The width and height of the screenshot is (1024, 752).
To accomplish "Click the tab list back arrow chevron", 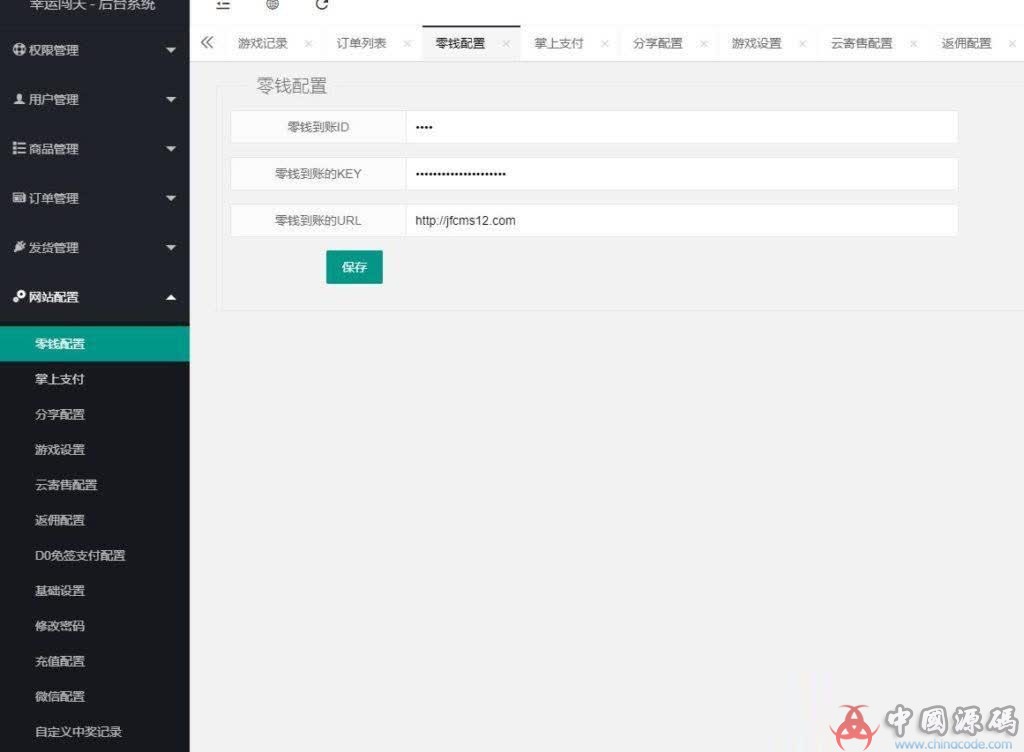I will pos(208,44).
